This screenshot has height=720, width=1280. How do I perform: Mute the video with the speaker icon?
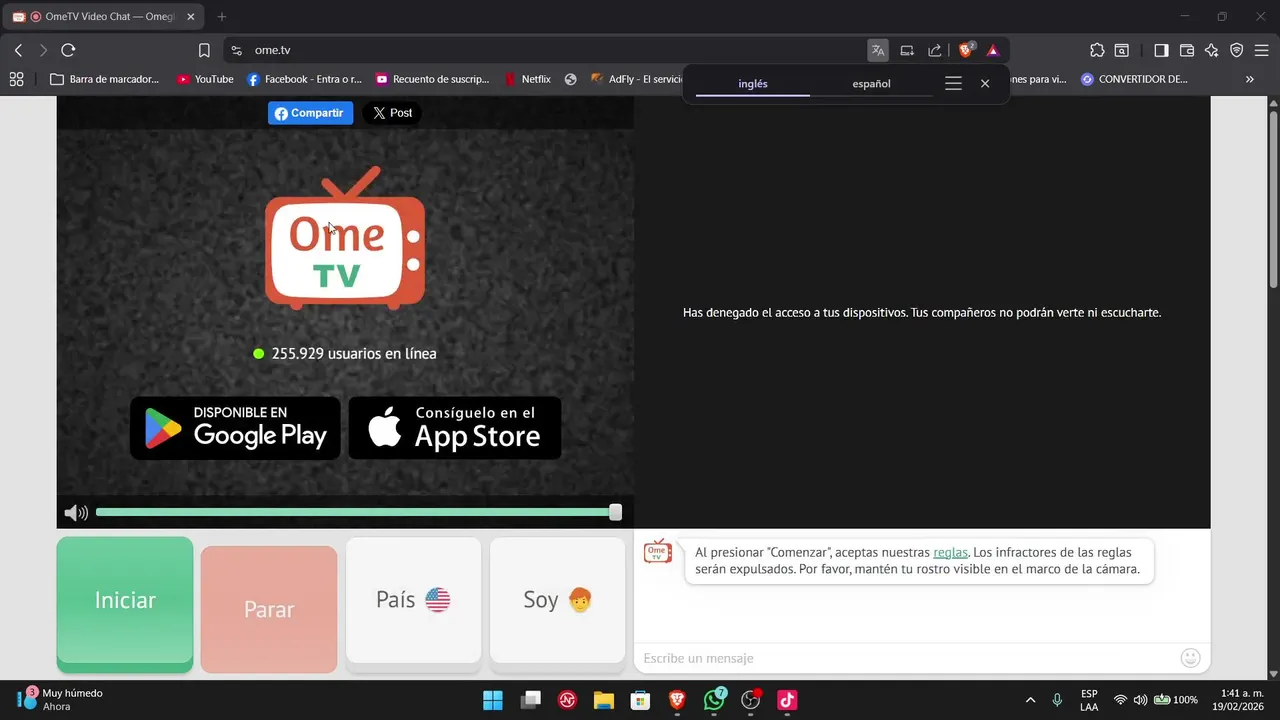(76, 513)
